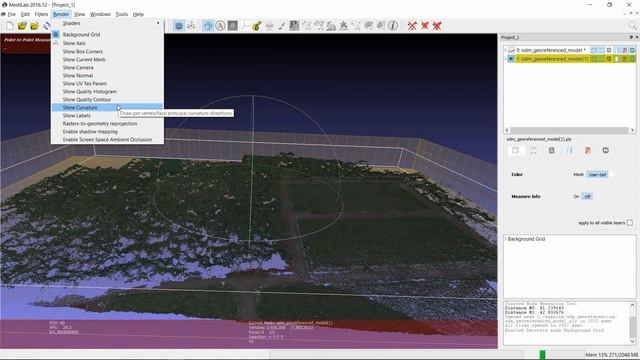Click the blue square icon left of trackball icon
640x360 pixels.
(179, 26)
